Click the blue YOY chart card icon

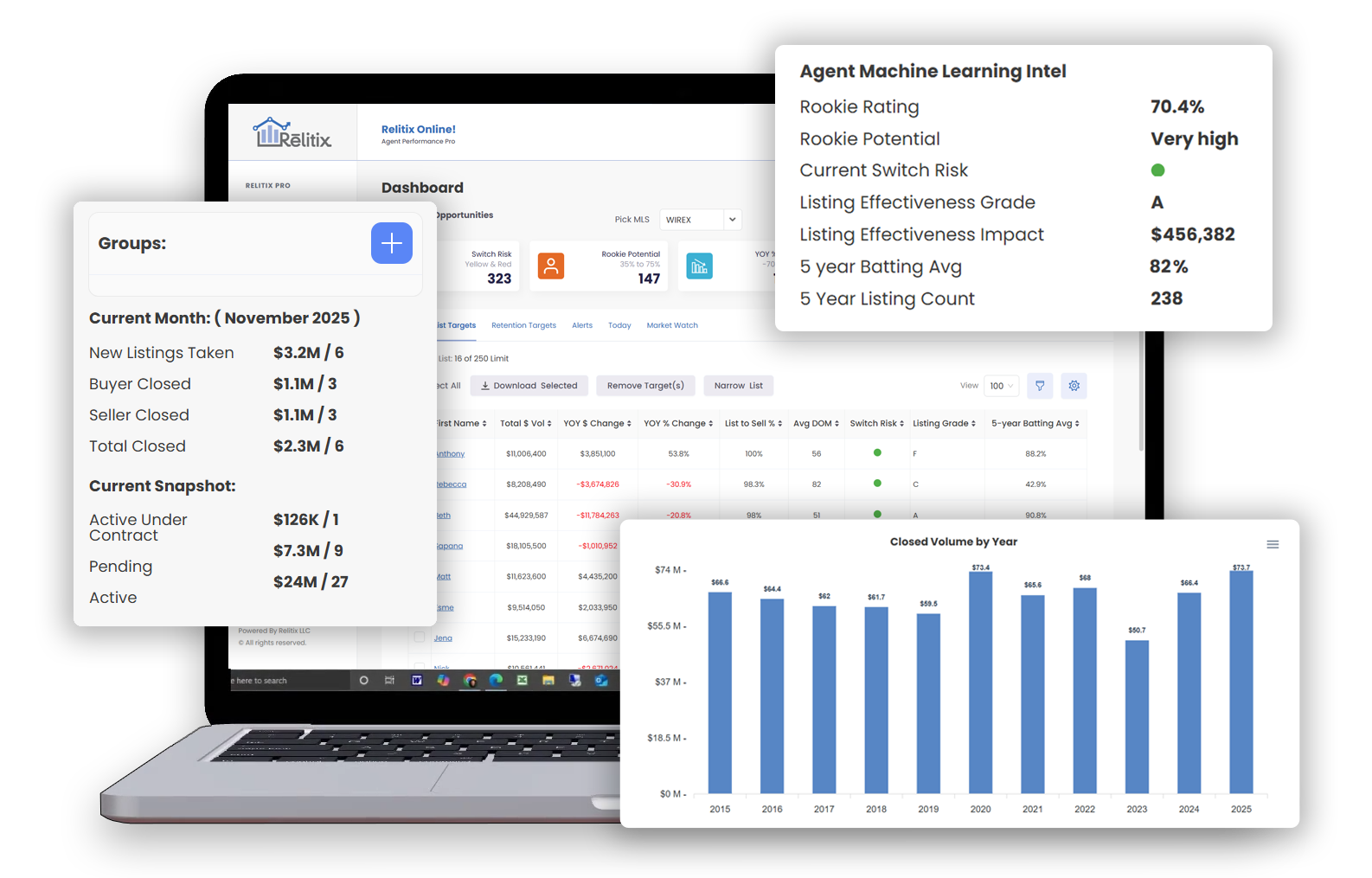699,266
